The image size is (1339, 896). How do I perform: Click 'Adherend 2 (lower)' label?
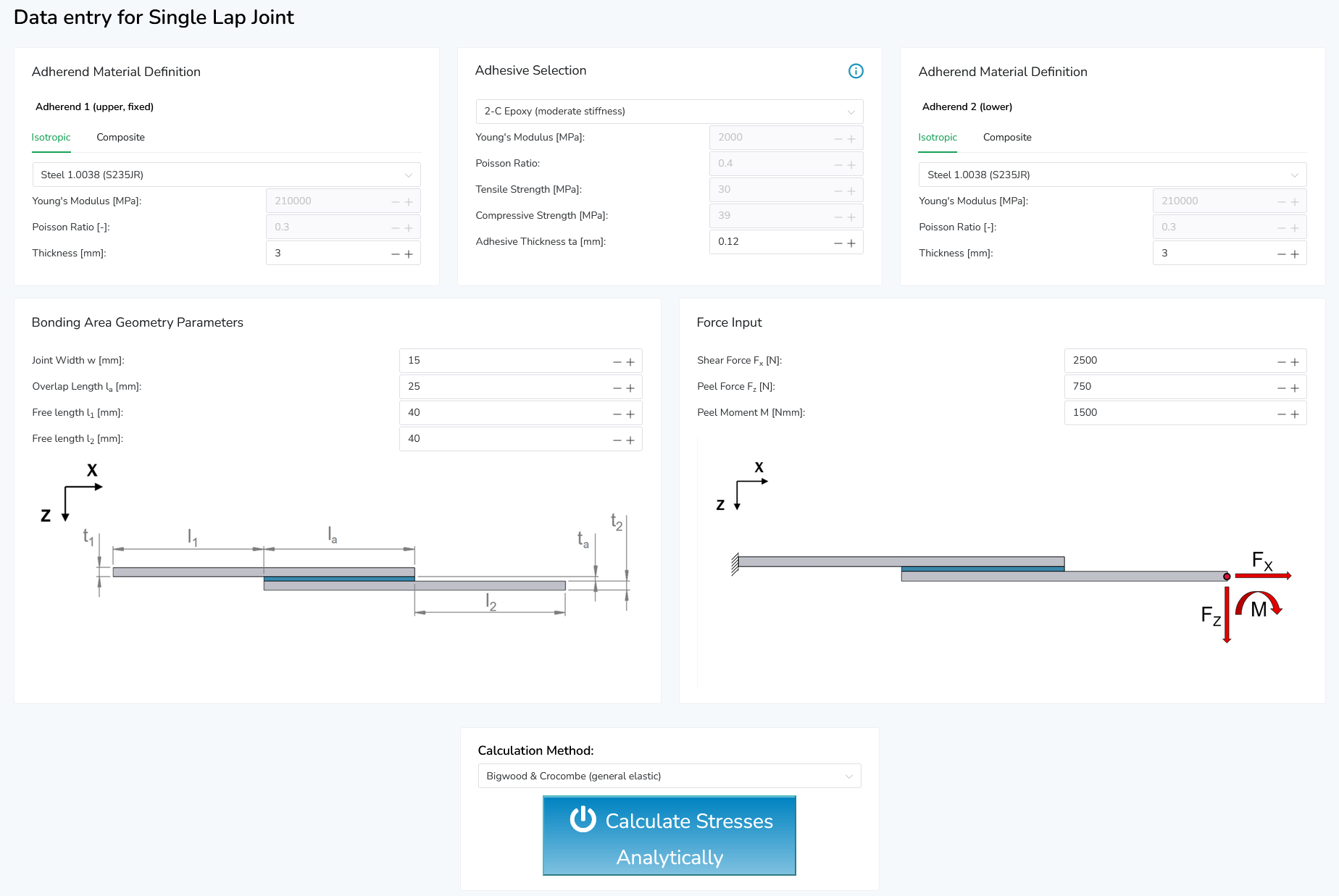tap(967, 106)
